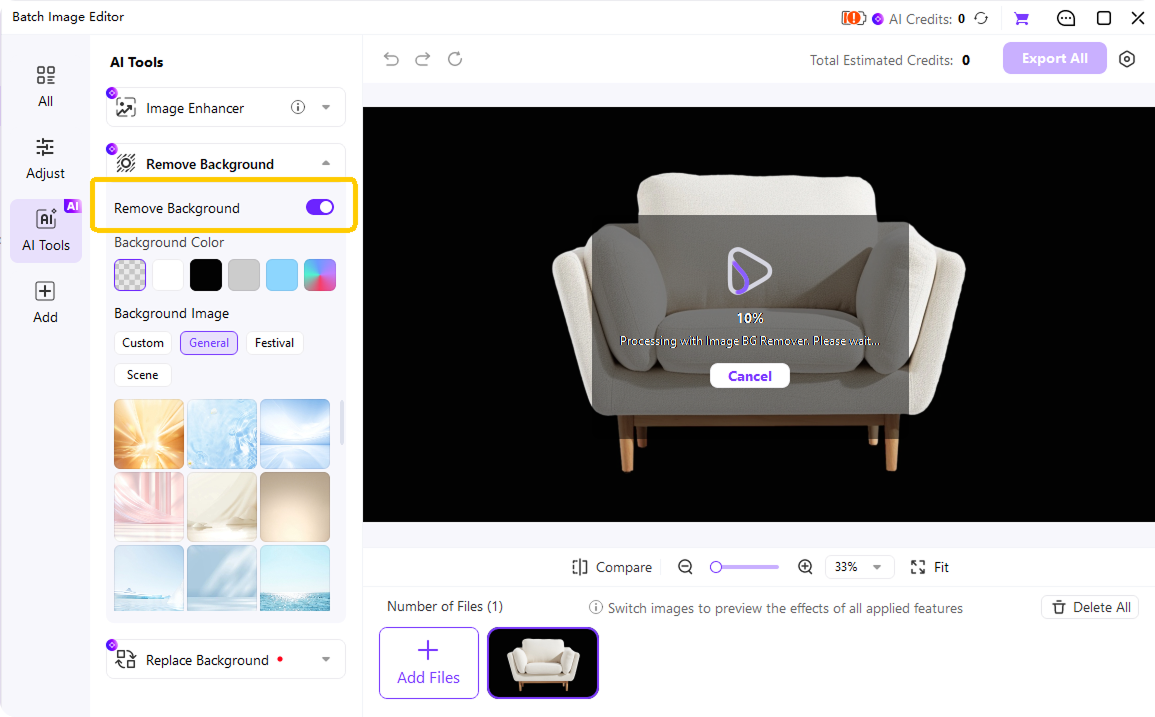Click the Fit button label
Viewport: 1155px width, 717px height.
pos(941,567)
